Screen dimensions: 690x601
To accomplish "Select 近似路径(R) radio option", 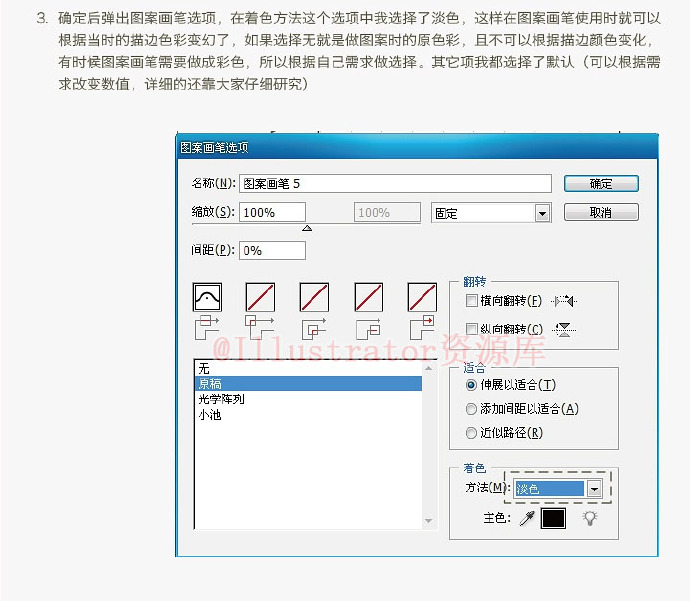I will tap(471, 433).
